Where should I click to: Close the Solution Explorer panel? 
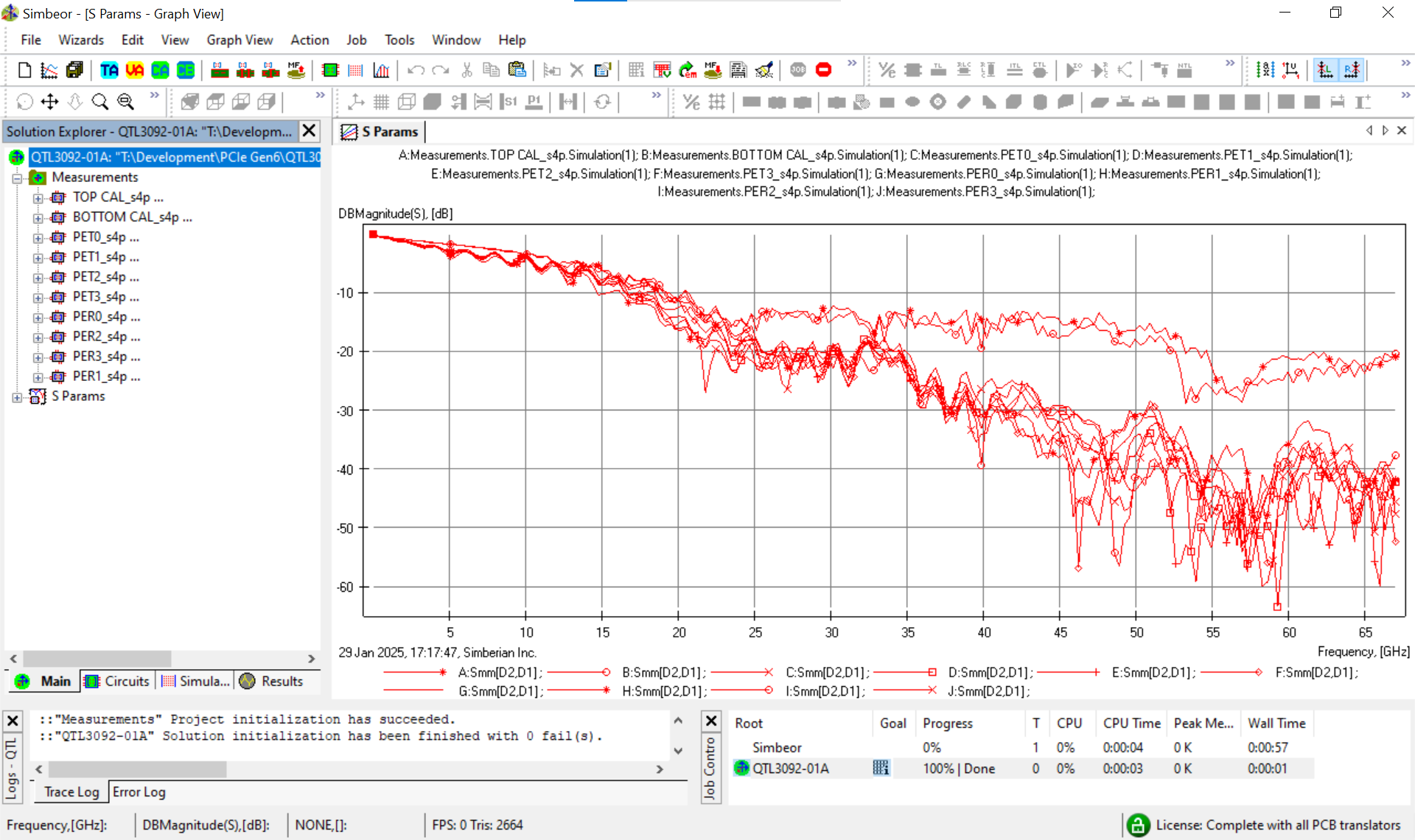(x=310, y=131)
